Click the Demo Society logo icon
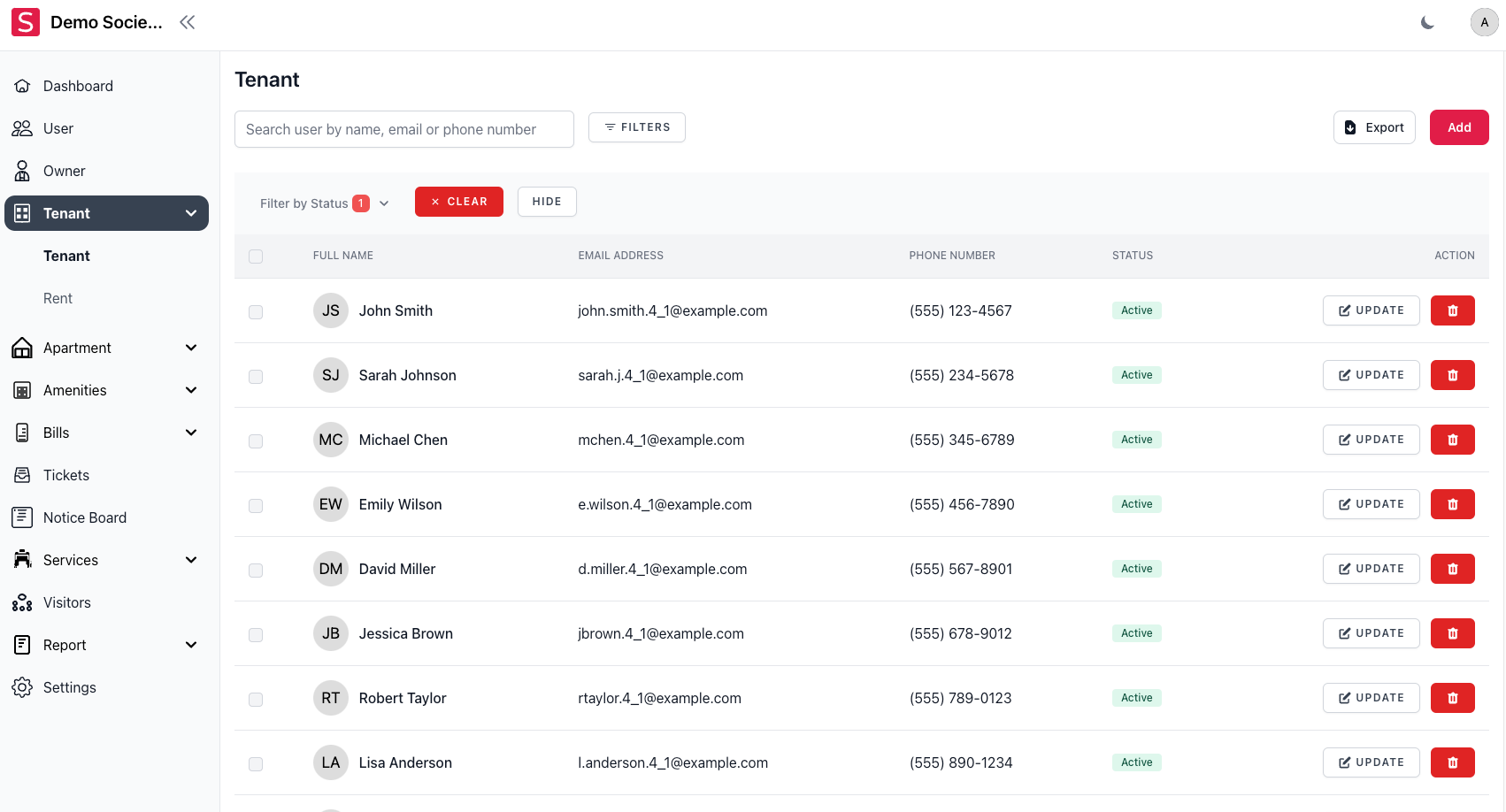The width and height of the screenshot is (1506, 812). (26, 23)
